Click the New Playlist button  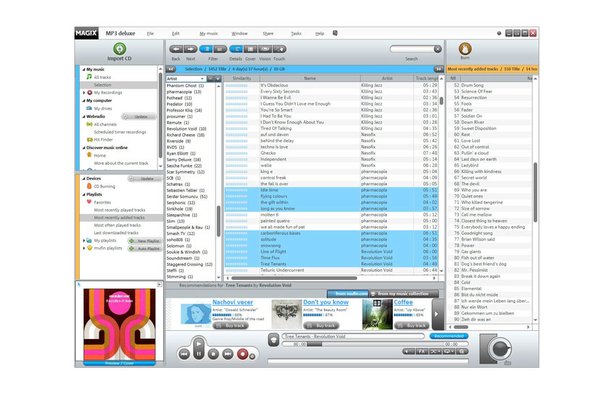coord(145,241)
